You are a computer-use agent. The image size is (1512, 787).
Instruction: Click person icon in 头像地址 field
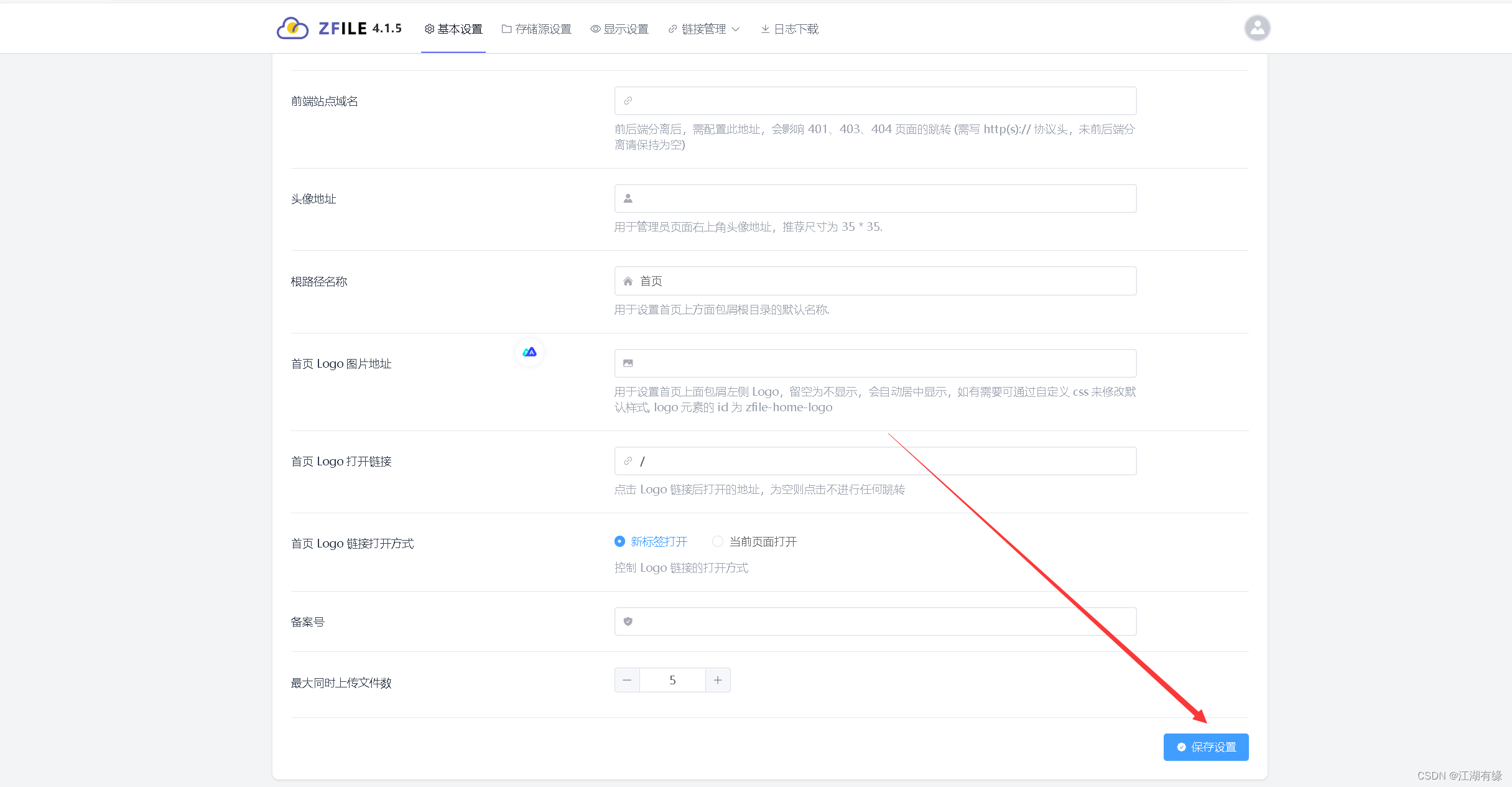pyautogui.click(x=628, y=198)
